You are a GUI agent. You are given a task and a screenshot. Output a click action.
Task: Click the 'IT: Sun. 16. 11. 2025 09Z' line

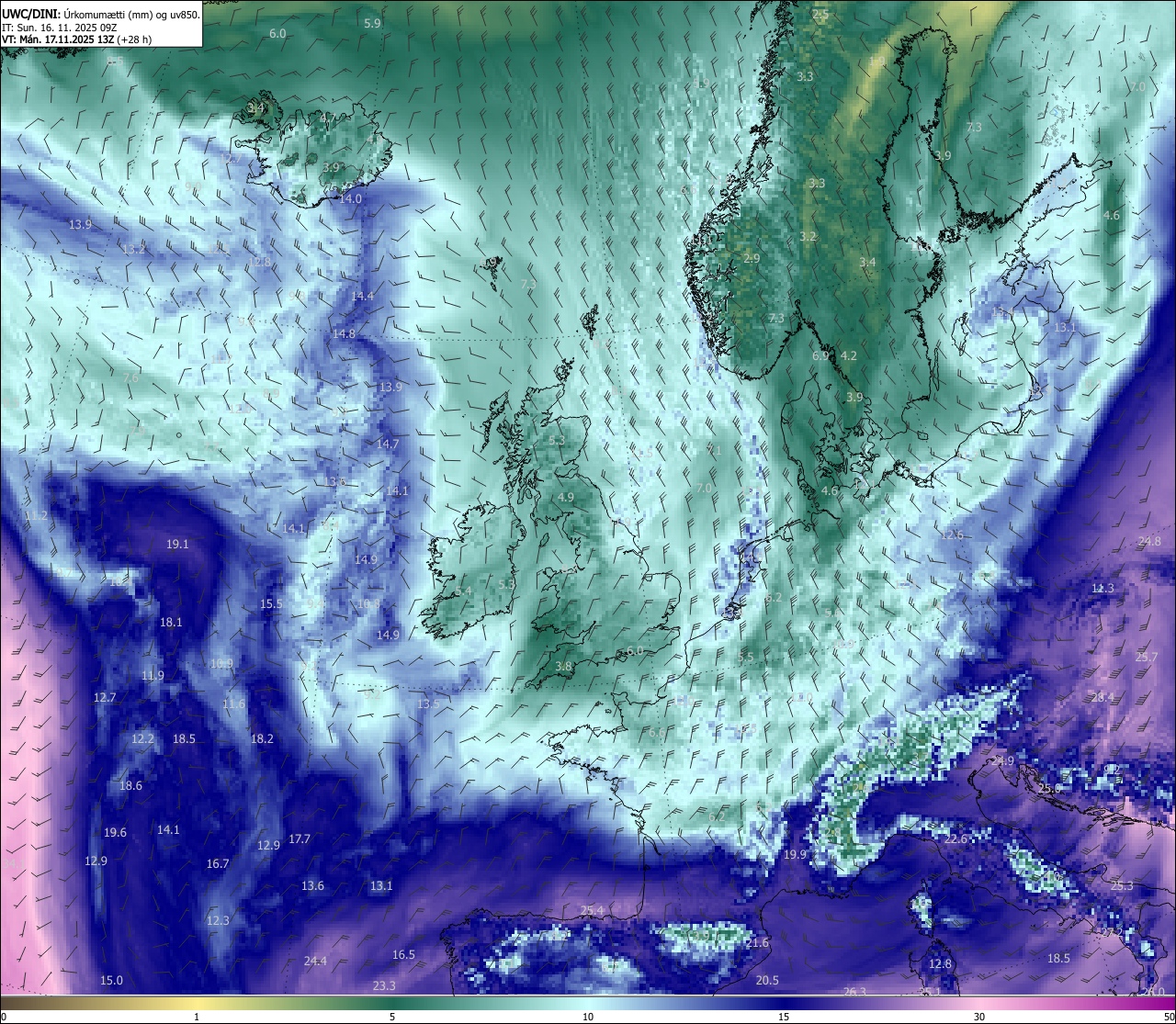(60, 27)
